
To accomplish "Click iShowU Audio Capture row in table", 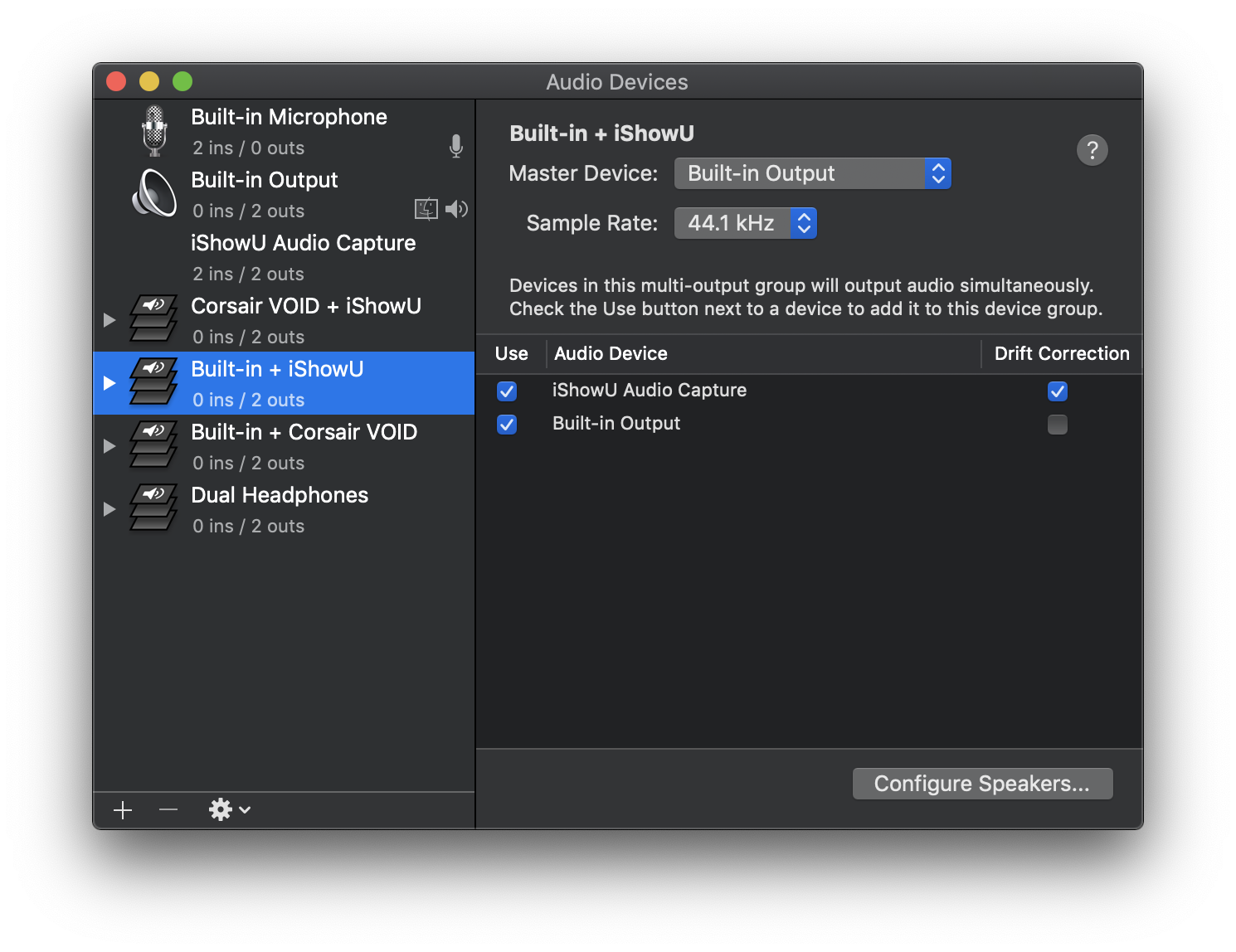I will click(810, 391).
